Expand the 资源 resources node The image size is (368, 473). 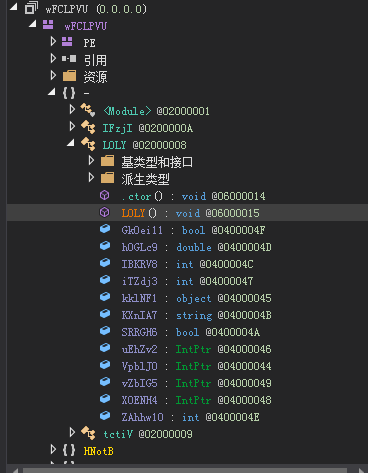[x=53, y=75]
